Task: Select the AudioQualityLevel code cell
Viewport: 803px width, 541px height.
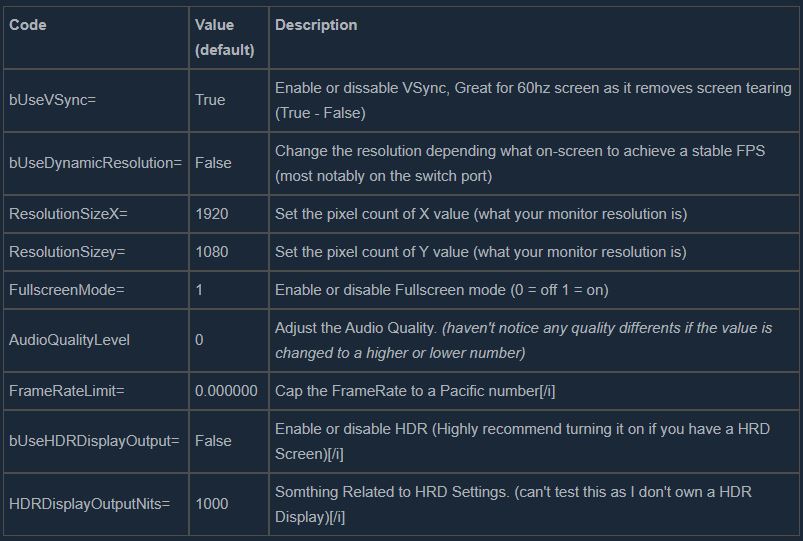Action: click(x=69, y=340)
